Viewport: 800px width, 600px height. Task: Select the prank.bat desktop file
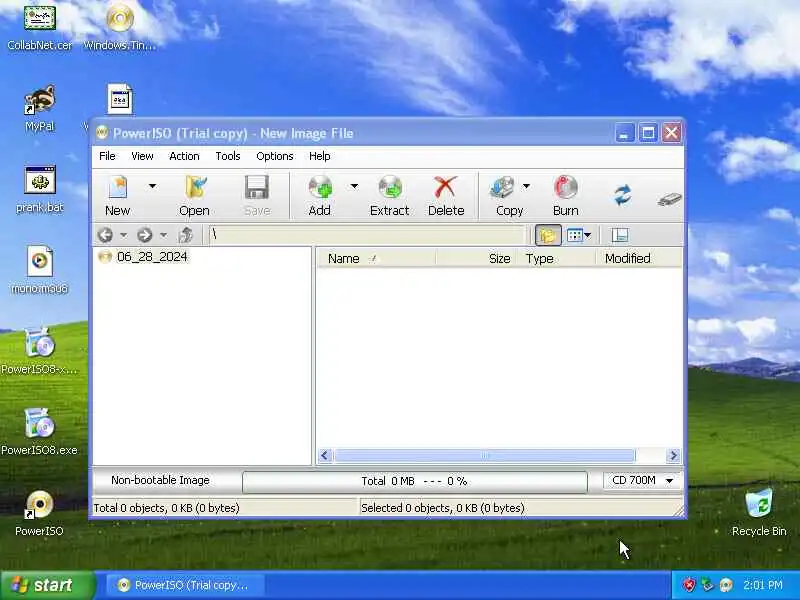[x=39, y=189]
